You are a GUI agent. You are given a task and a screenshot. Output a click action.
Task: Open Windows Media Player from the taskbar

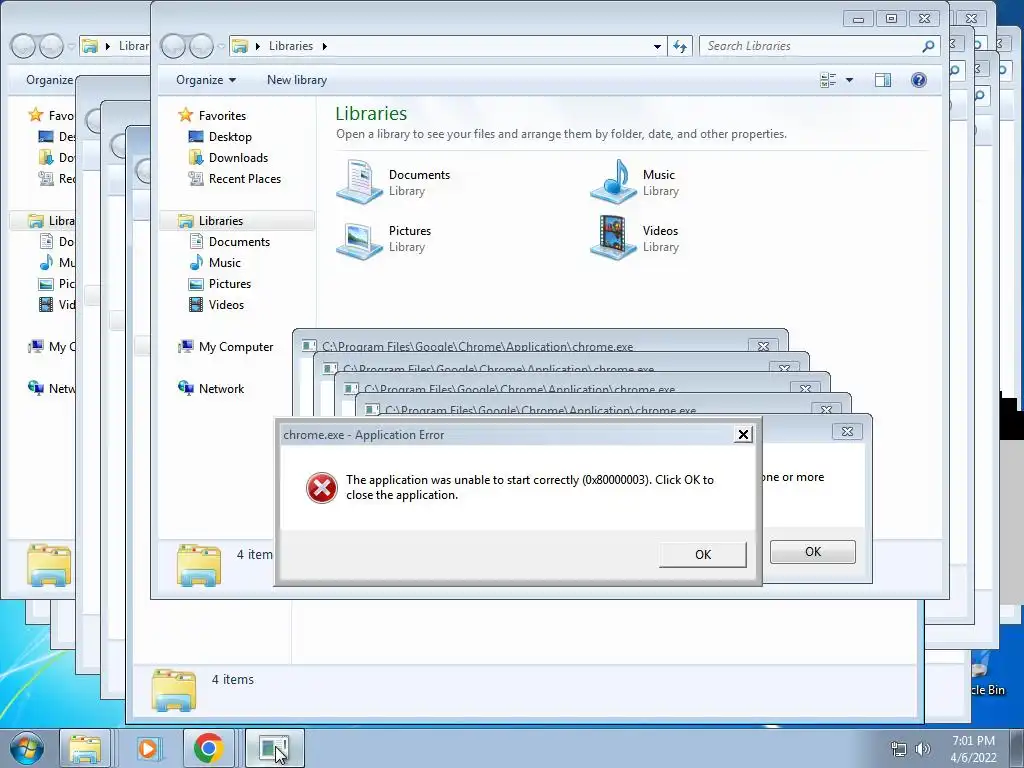point(147,748)
